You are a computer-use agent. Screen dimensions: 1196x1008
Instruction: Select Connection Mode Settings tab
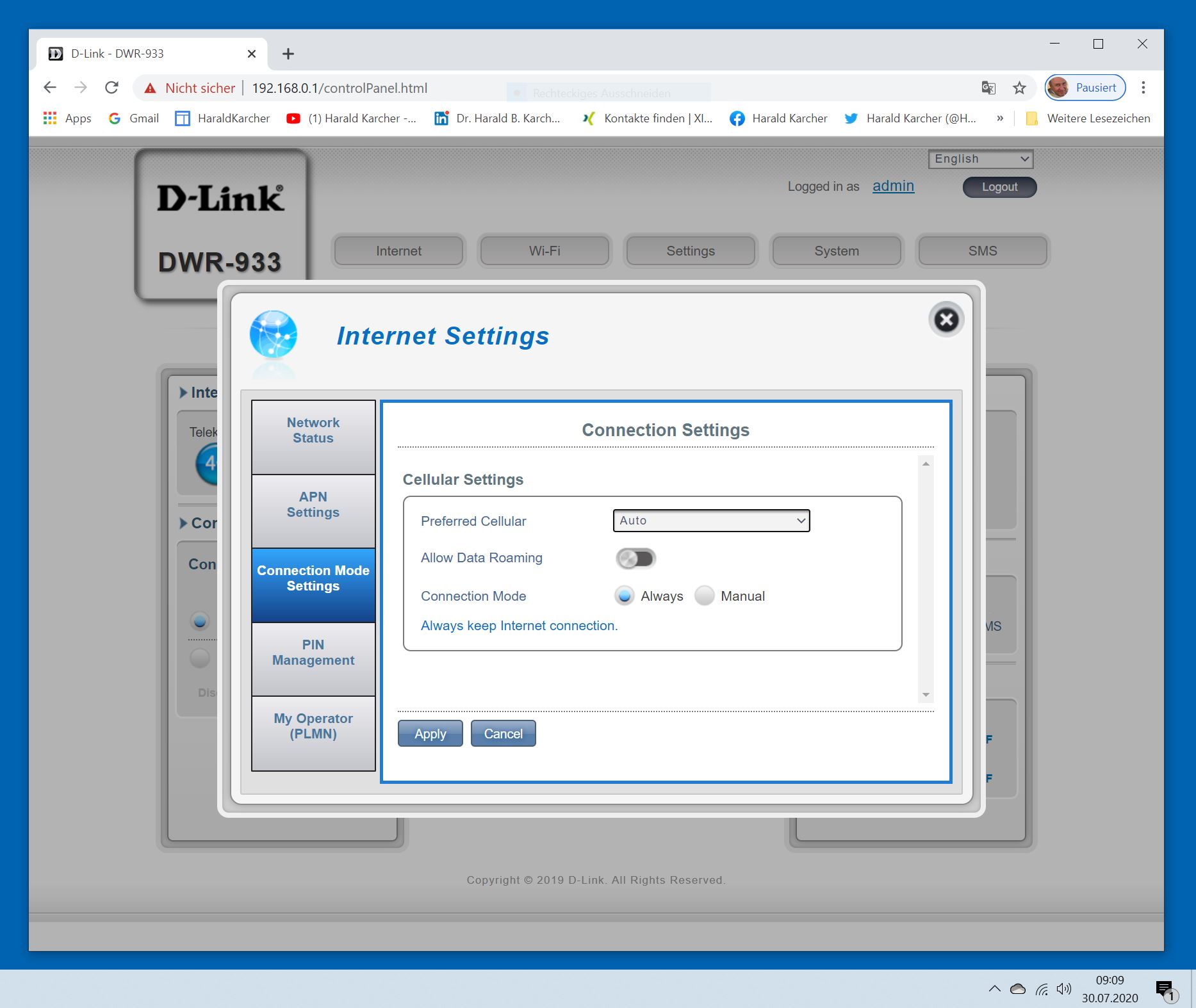coord(313,585)
